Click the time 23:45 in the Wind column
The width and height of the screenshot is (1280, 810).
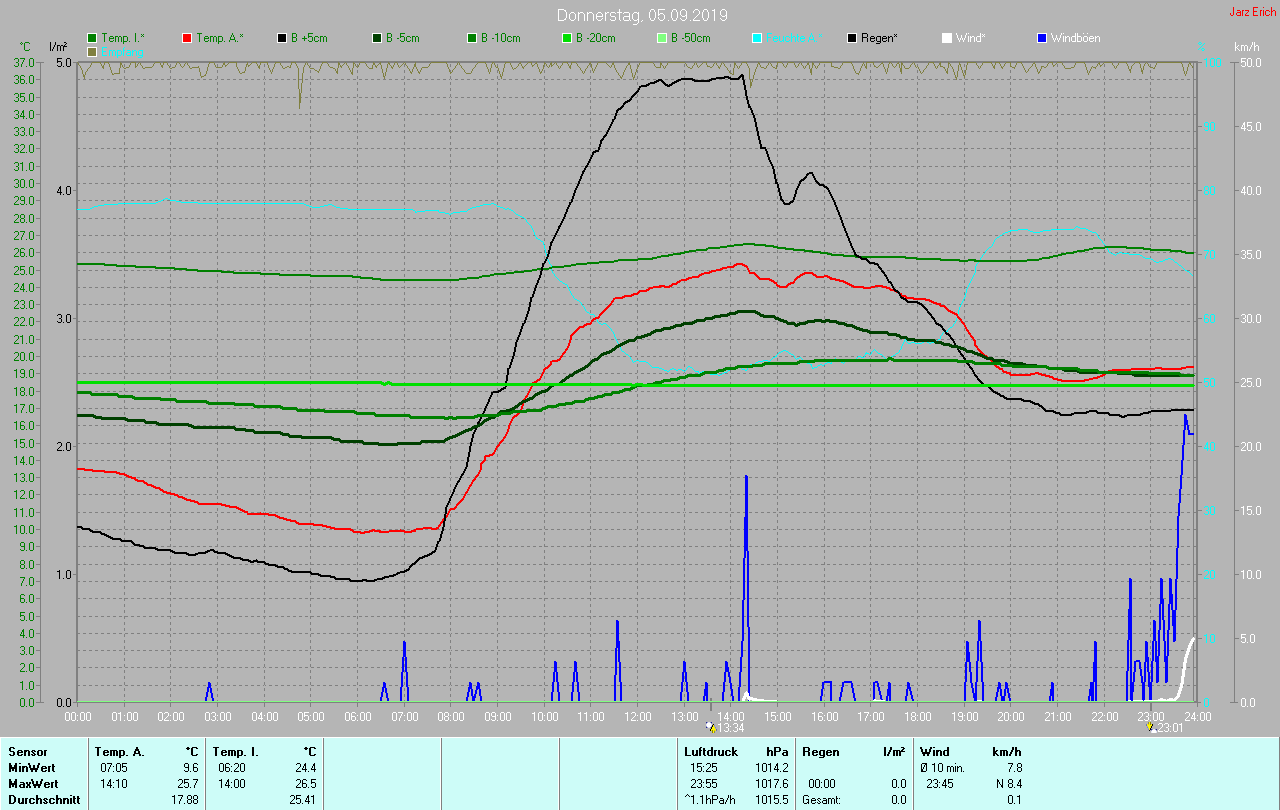pyautogui.click(x=940, y=783)
